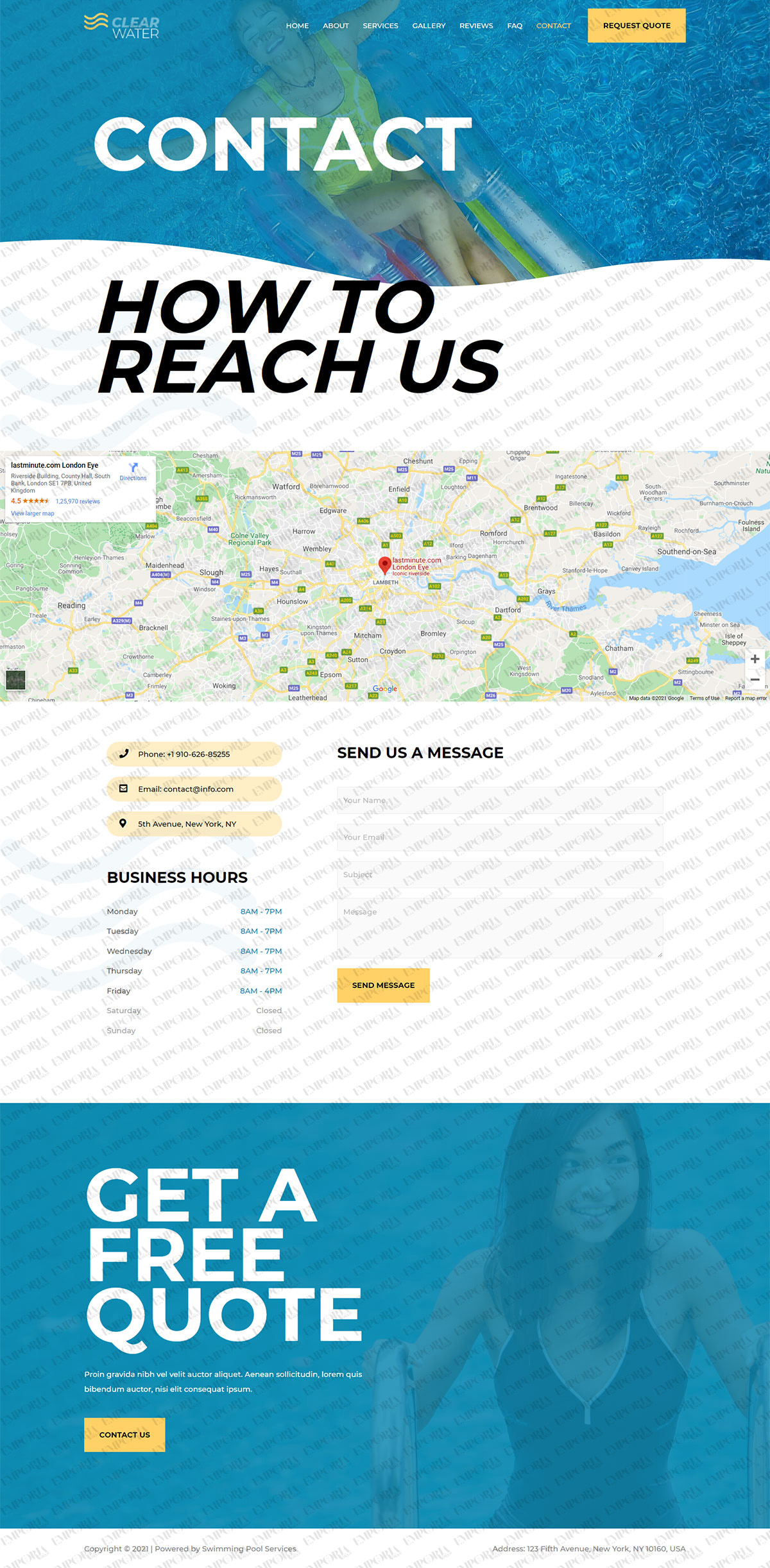
Task: Open the FAQ navigation link
Action: pos(515,26)
